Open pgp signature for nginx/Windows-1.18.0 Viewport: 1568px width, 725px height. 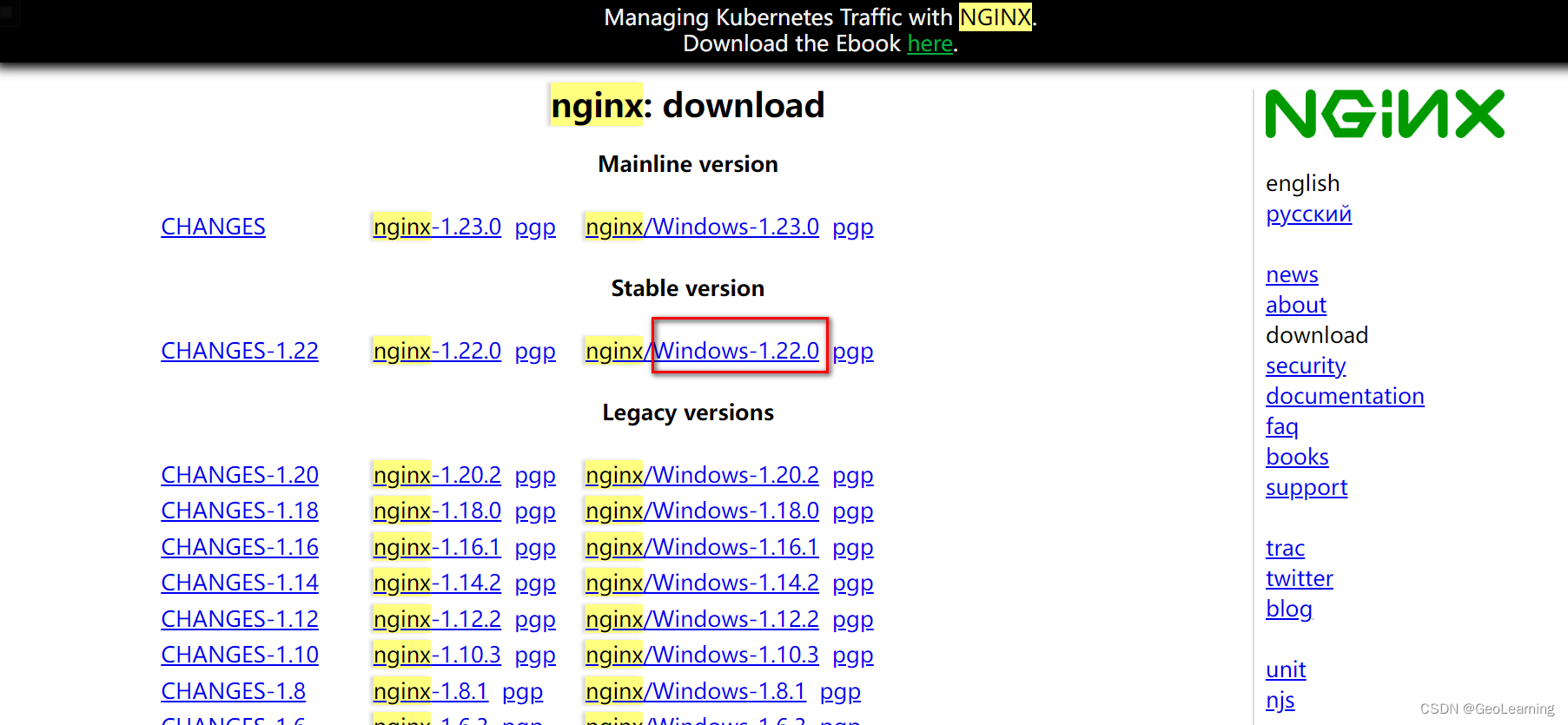click(853, 511)
